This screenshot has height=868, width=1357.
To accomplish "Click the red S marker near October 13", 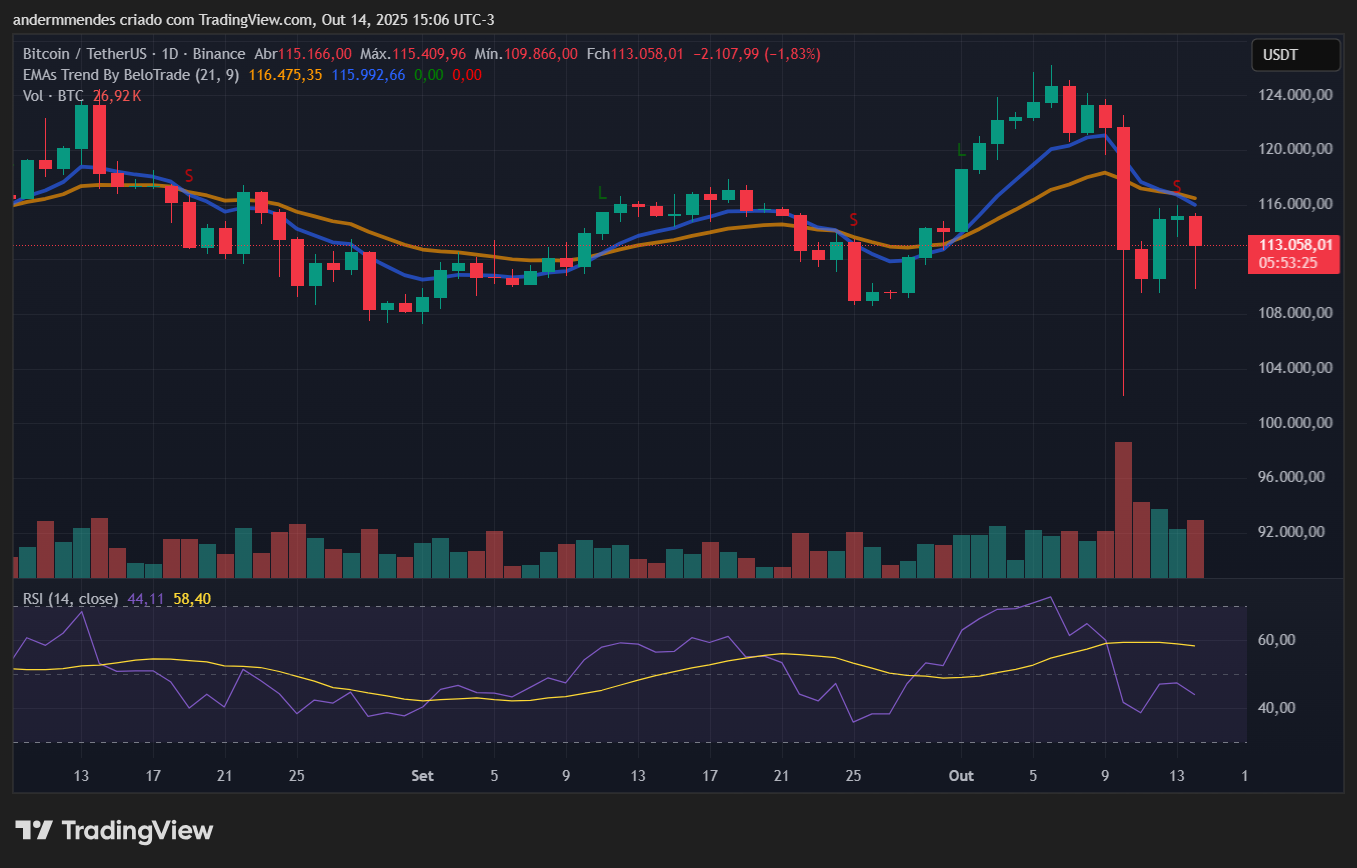I will coord(1178,187).
